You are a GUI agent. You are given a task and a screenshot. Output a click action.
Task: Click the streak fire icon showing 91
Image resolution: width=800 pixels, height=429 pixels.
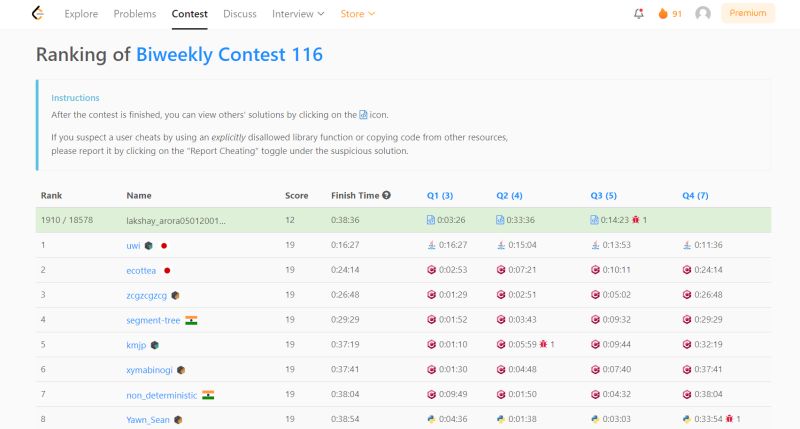663,14
